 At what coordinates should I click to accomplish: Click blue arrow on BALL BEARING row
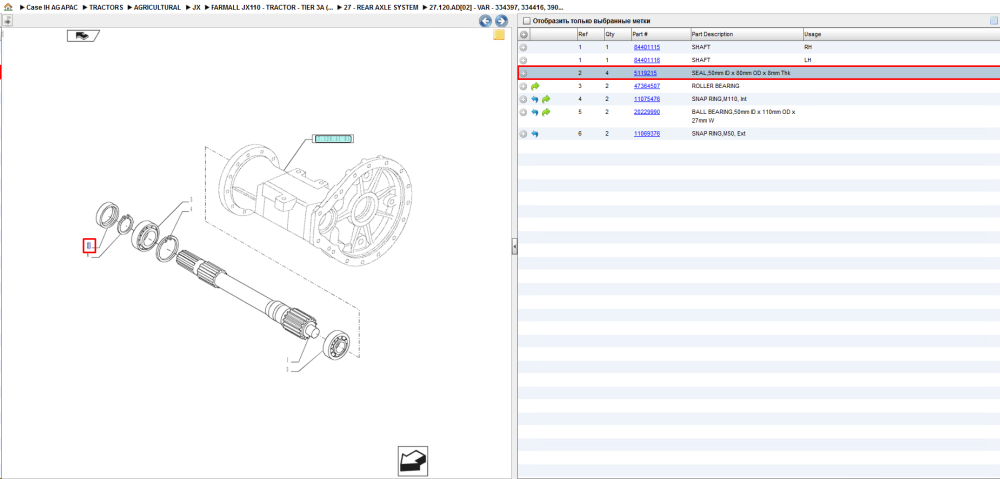tap(535, 112)
